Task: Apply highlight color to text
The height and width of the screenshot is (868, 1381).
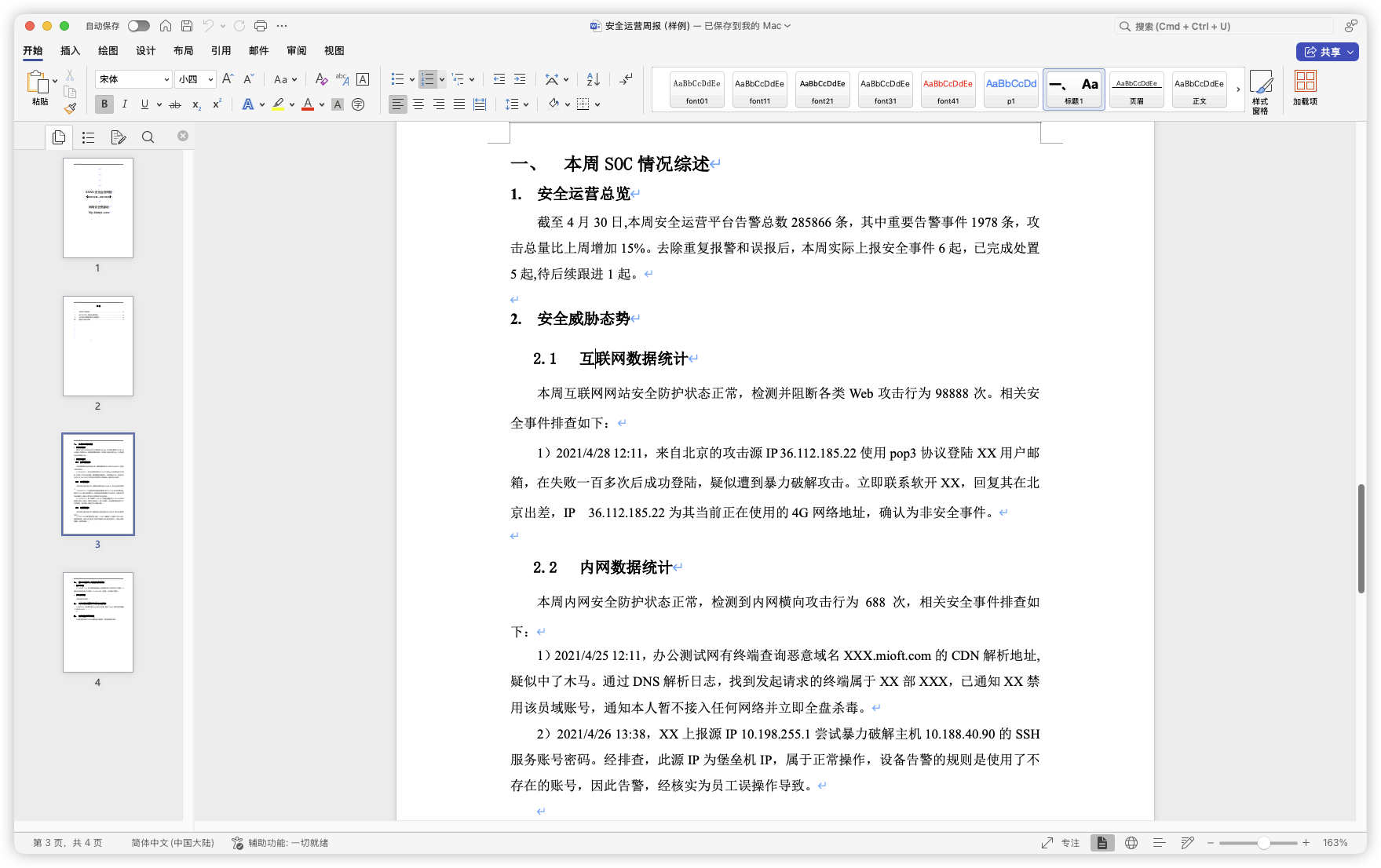Action: [278, 104]
